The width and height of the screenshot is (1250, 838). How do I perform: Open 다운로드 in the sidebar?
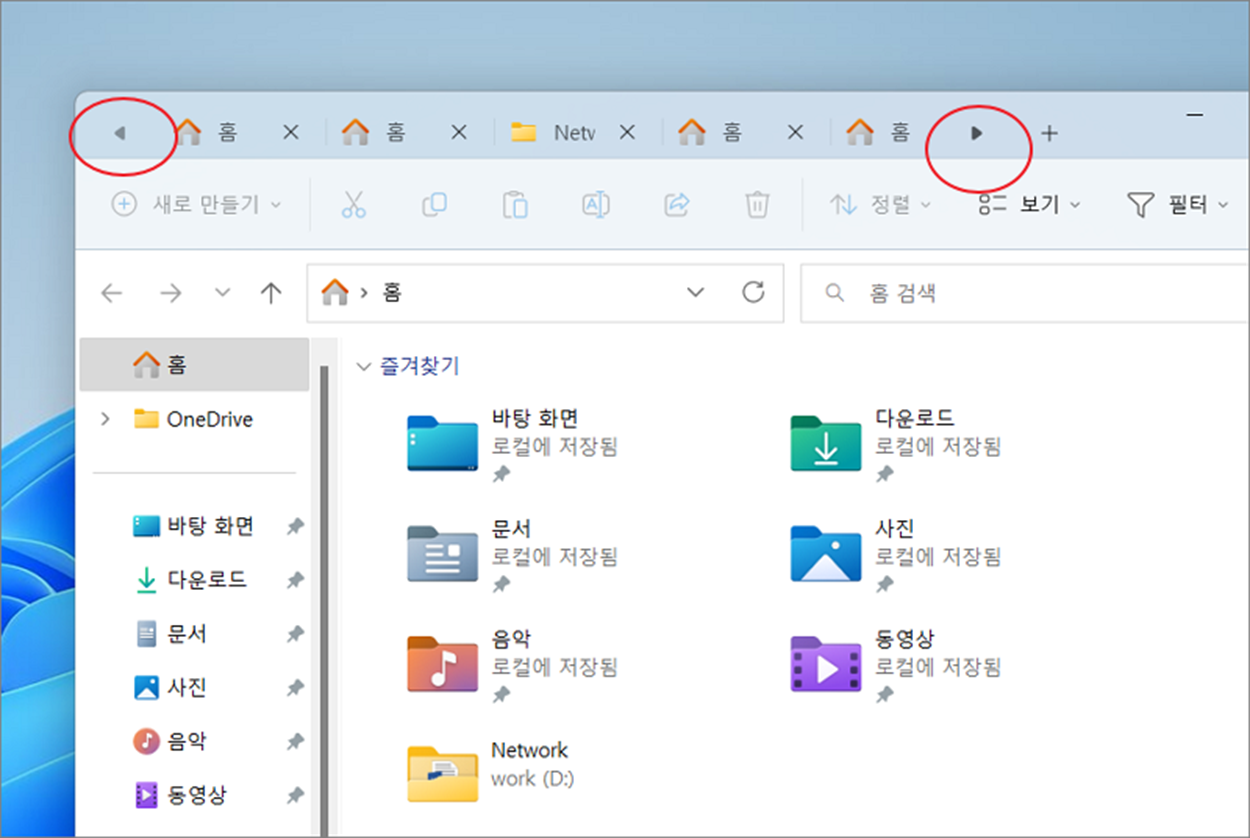[x=190, y=580]
